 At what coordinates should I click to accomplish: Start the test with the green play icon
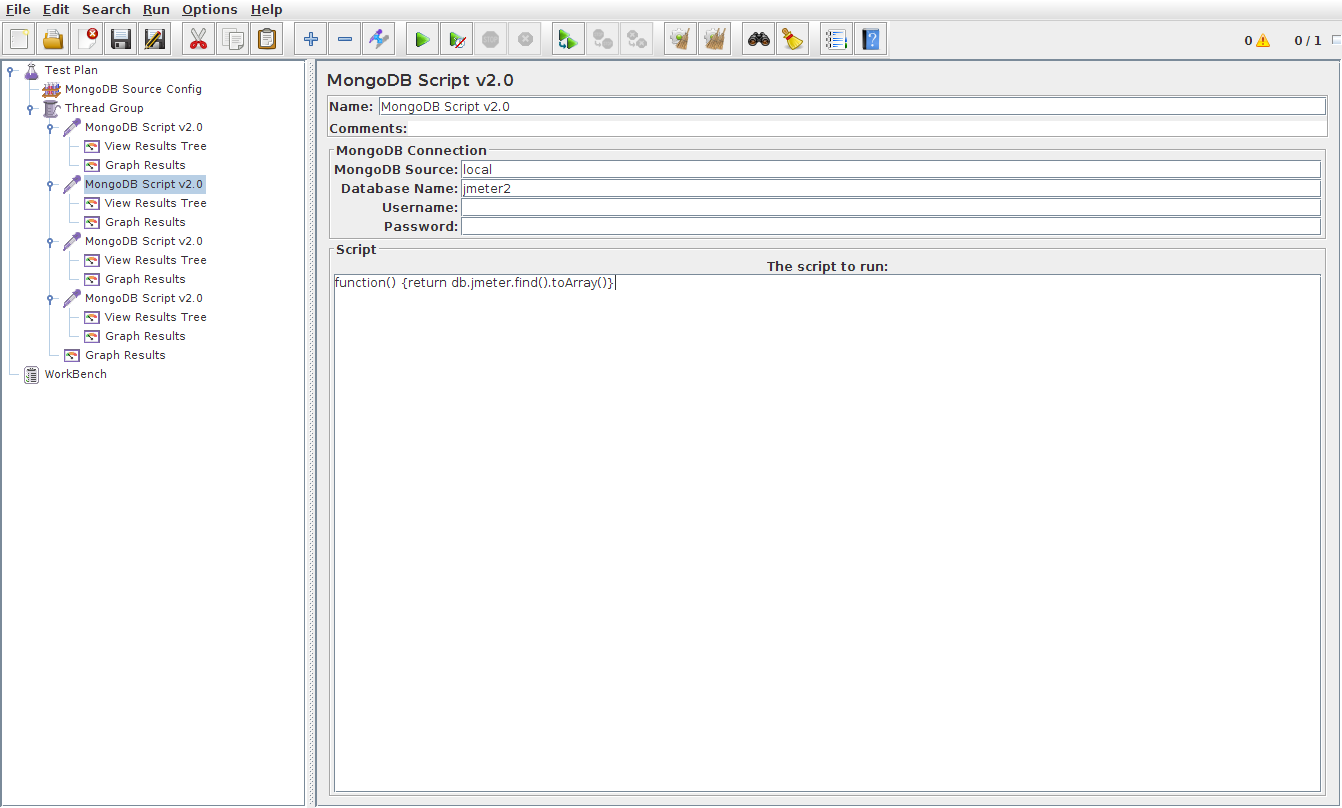(x=422, y=40)
